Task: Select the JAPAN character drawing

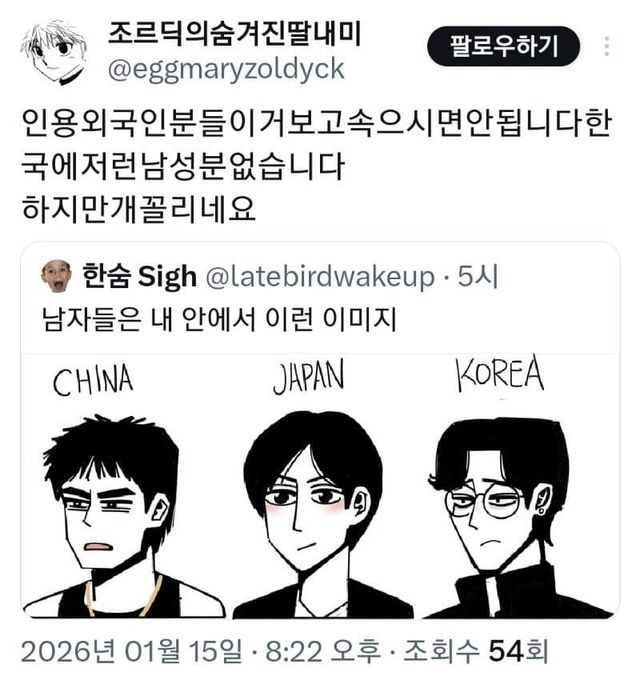Action: [x=322, y=514]
